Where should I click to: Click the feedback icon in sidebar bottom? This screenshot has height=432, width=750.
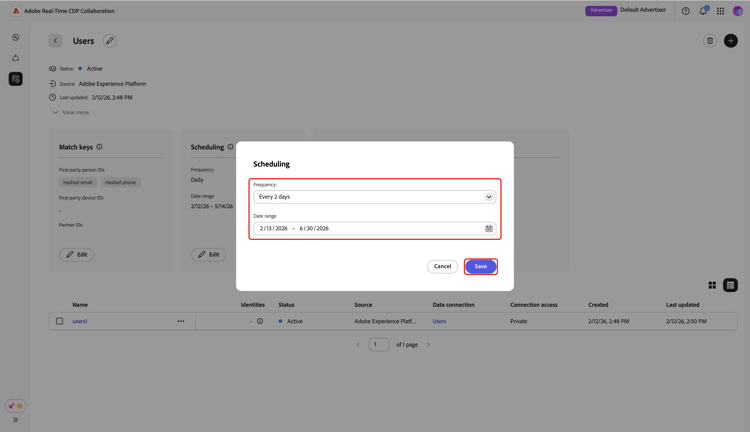(15, 406)
